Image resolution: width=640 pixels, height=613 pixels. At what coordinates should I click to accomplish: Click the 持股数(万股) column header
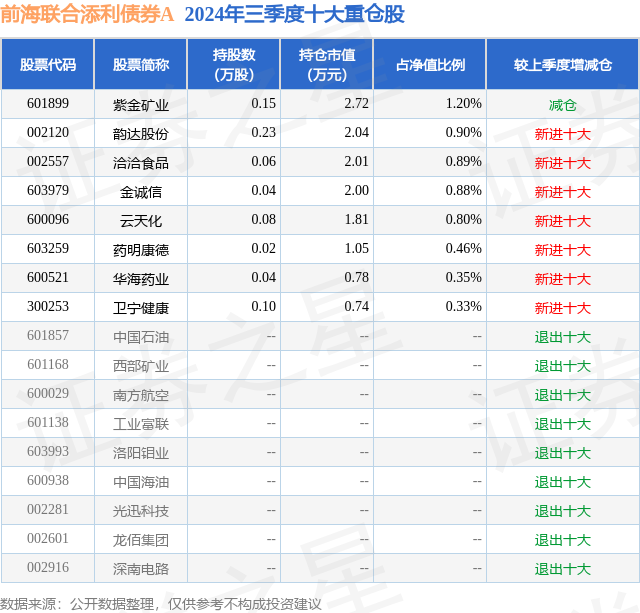pos(234,64)
